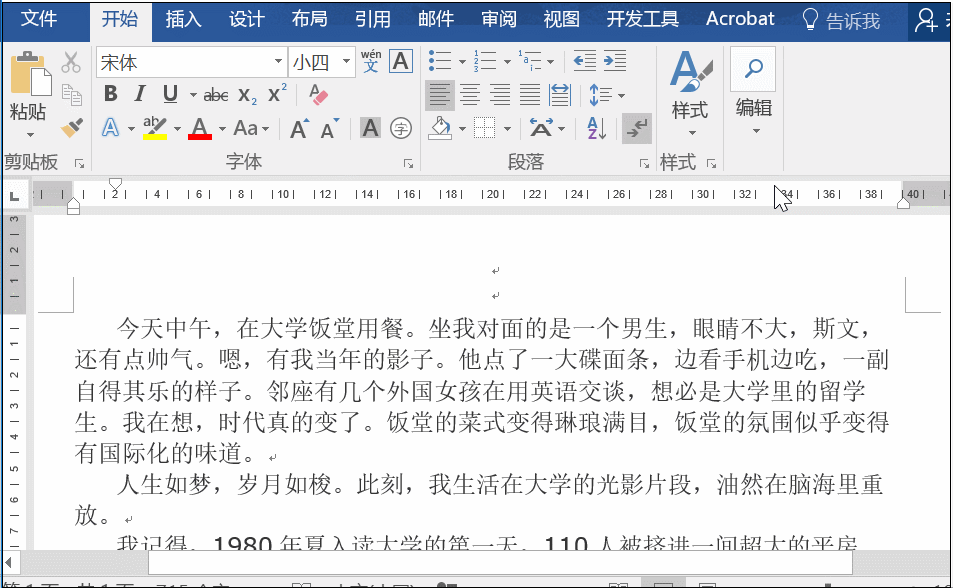Screen dimensions: 953x588
Task: Decrease font size with shrink font icon
Action: pyautogui.click(x=330, y=128)
